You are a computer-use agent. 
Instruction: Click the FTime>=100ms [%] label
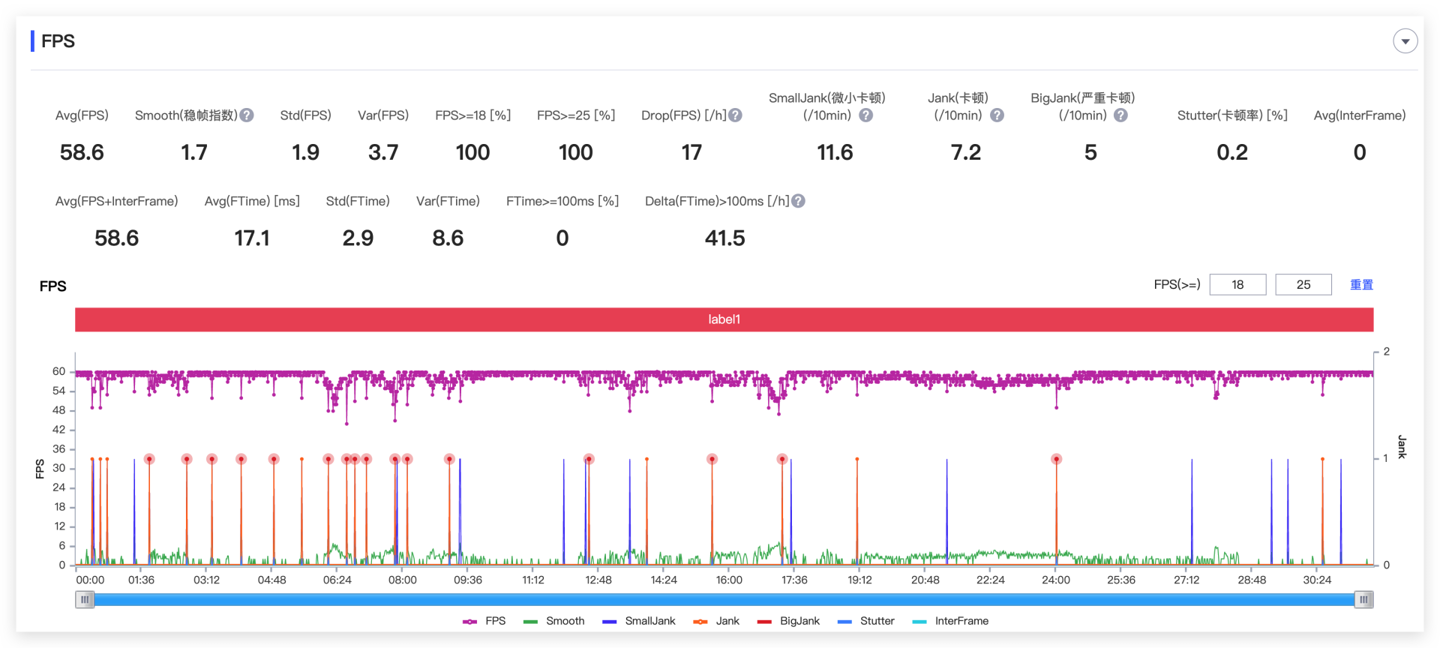[563, 201]
